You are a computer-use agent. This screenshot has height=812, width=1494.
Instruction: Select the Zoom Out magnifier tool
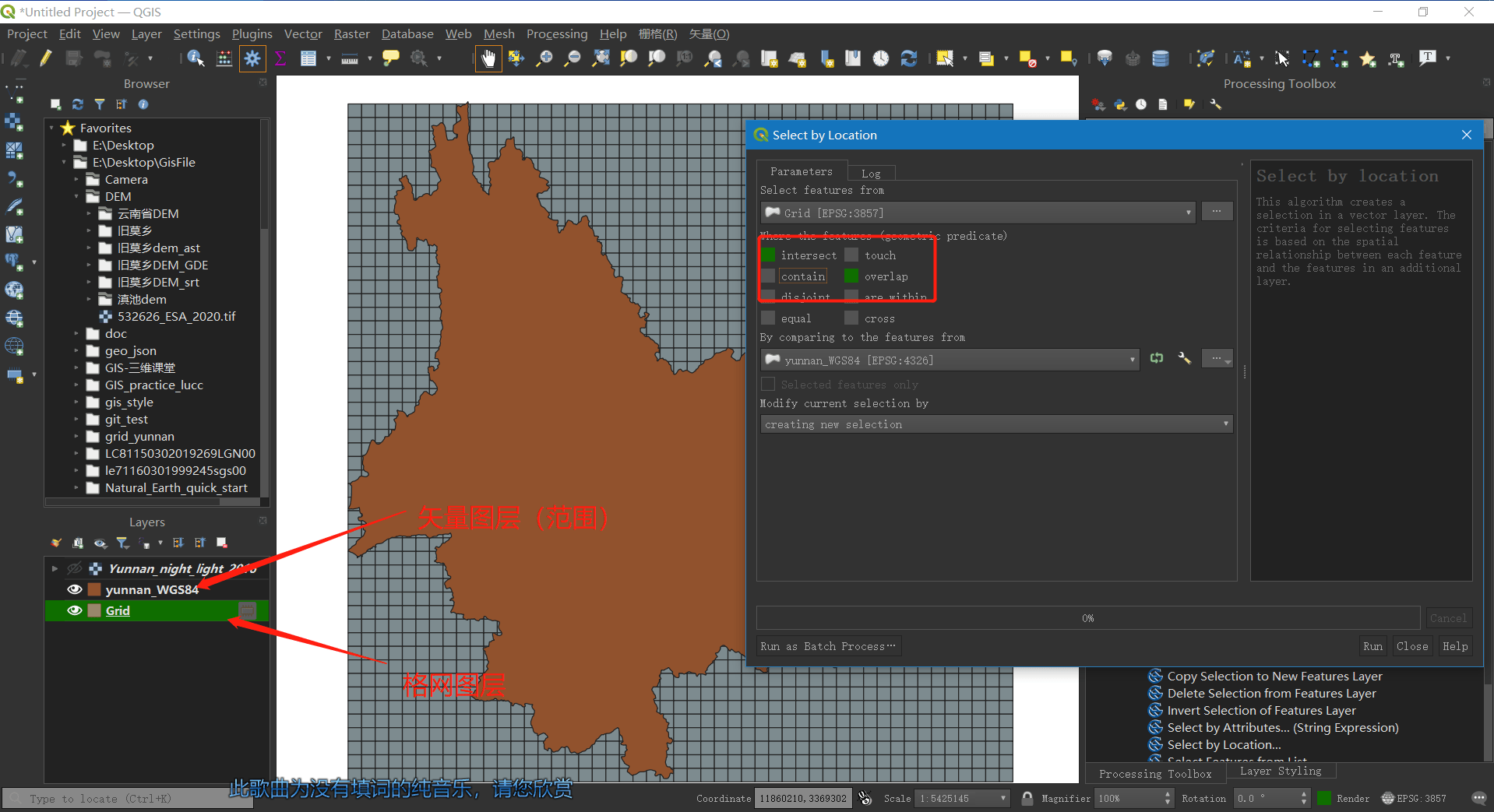tap(573, 58)
